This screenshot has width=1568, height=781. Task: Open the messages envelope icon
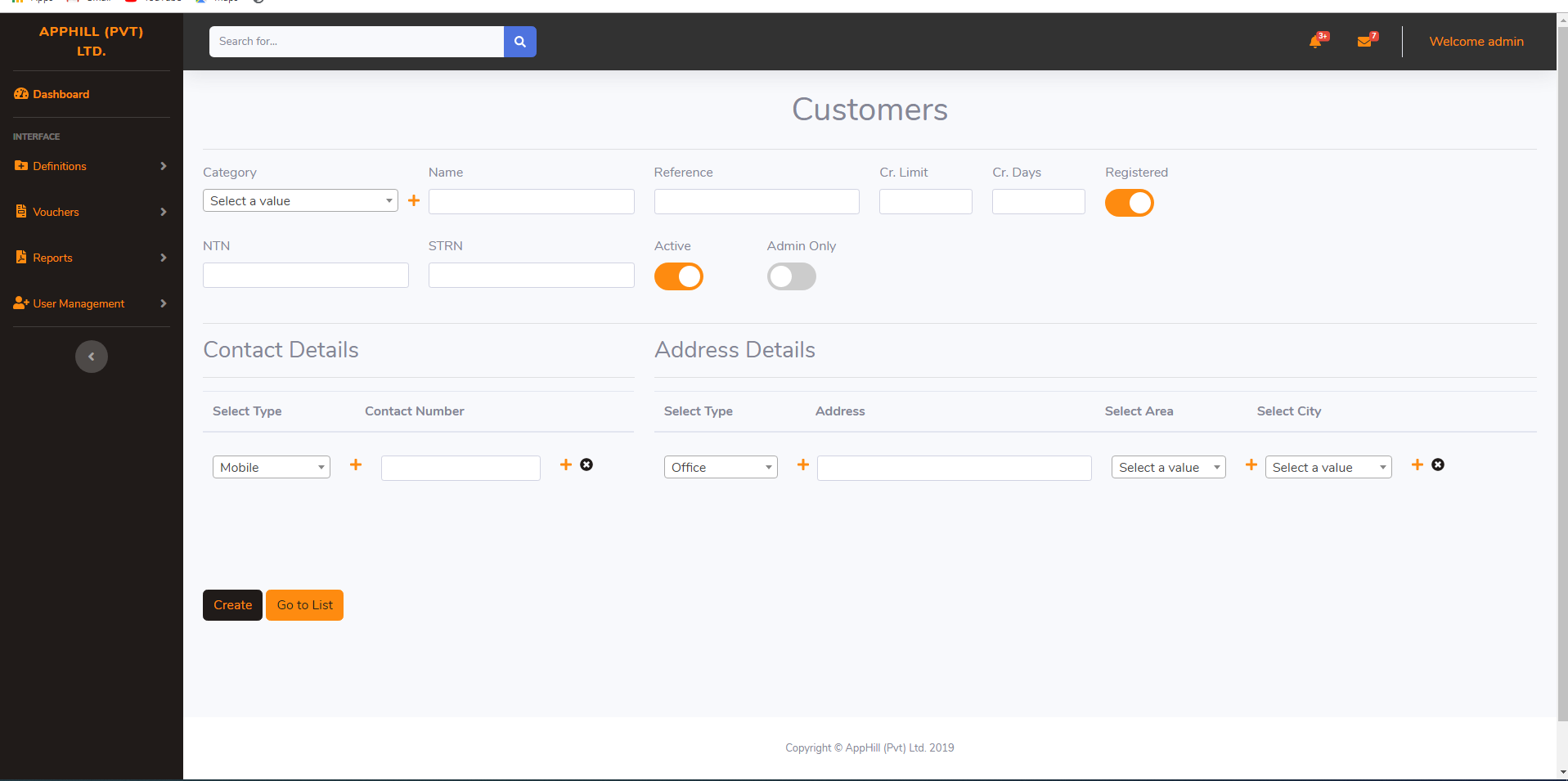click(x=1364, y=42)
